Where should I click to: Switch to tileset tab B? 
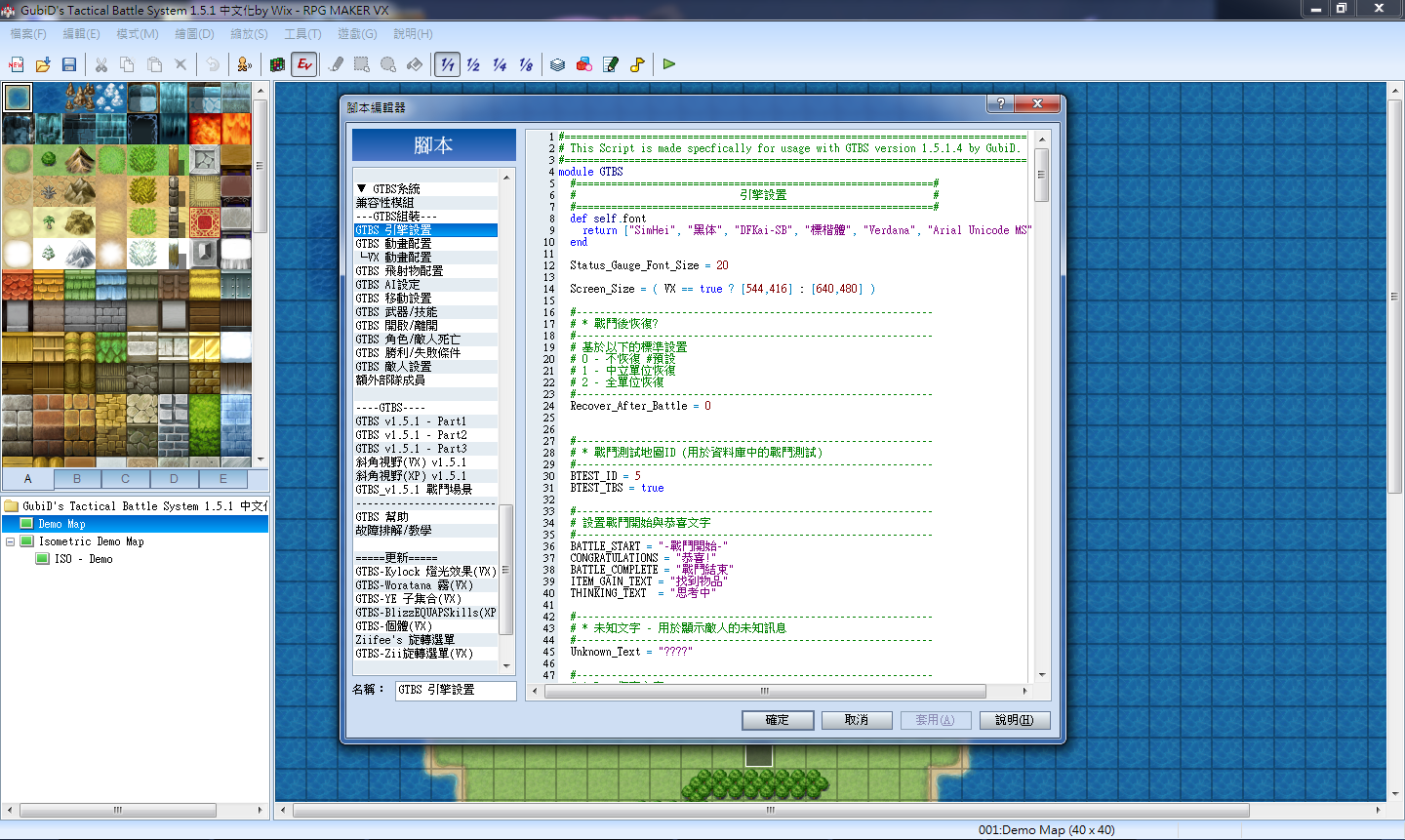pos(77,479)
